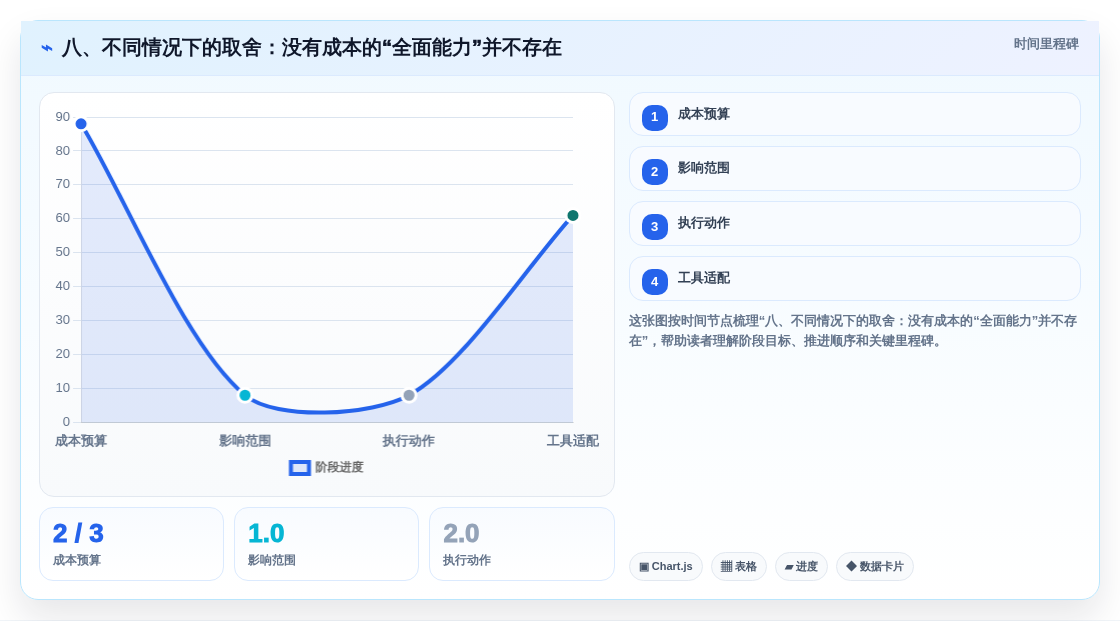Image resolution: width=1120 pixels, height=621 pixels.
Task: Click the Chart.js tag chip
Action: [x=666, y=567]
